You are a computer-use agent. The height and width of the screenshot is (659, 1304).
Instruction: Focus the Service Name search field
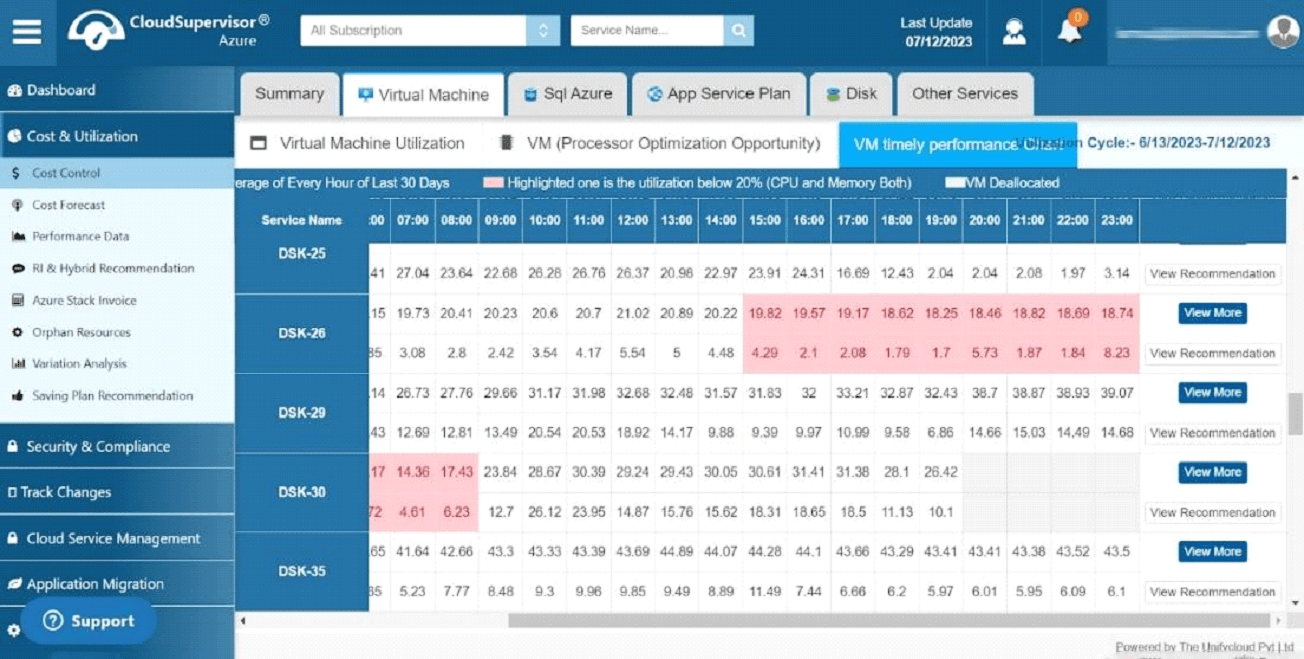pyautogui.click(x=647, y=30)
